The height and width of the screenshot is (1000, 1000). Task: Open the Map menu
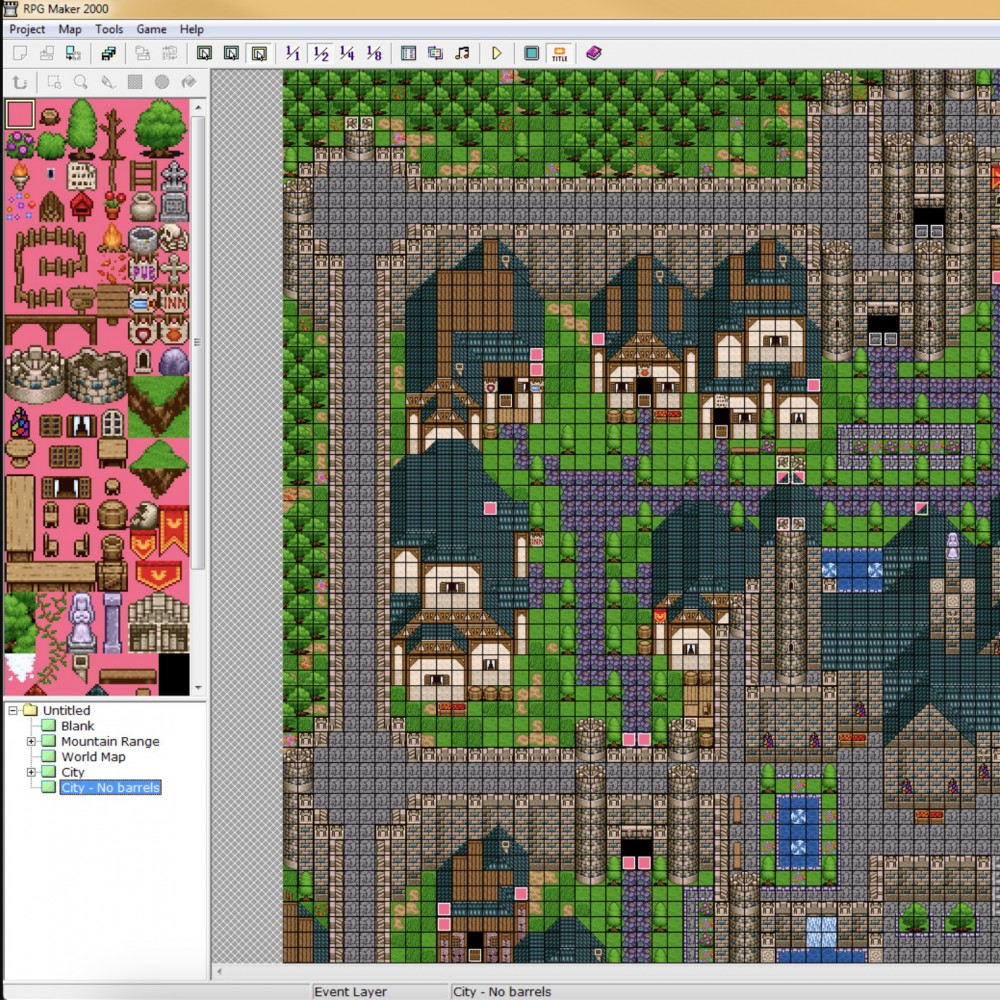pyautogui.click(x=70, y=29)
